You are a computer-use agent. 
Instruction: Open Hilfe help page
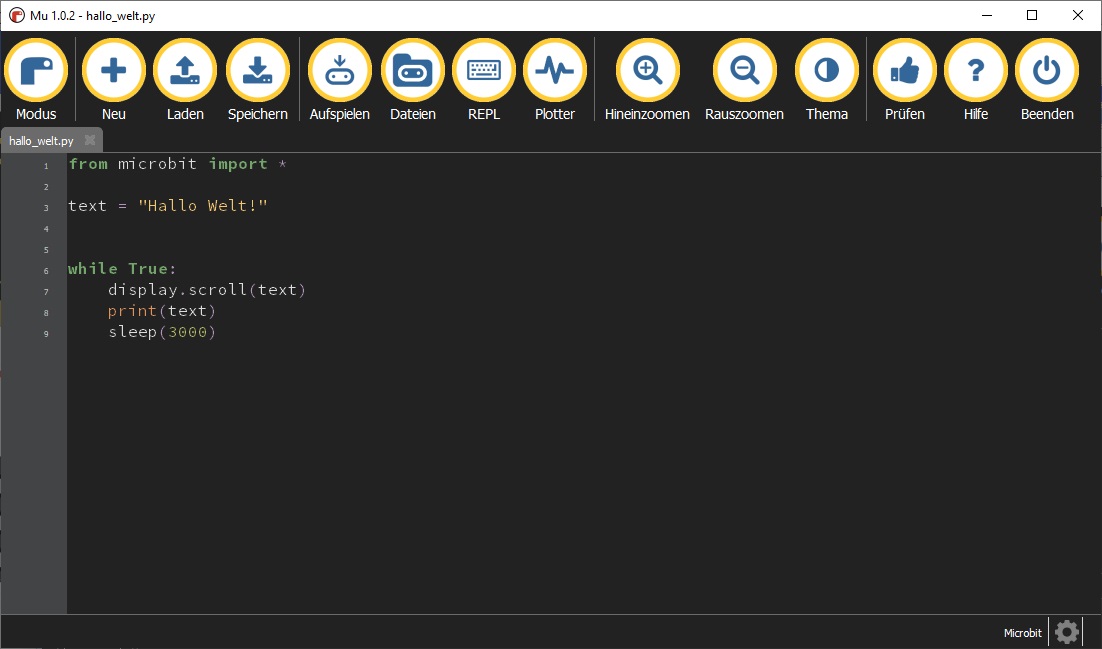pyautogui.click(x=975, y=80)
